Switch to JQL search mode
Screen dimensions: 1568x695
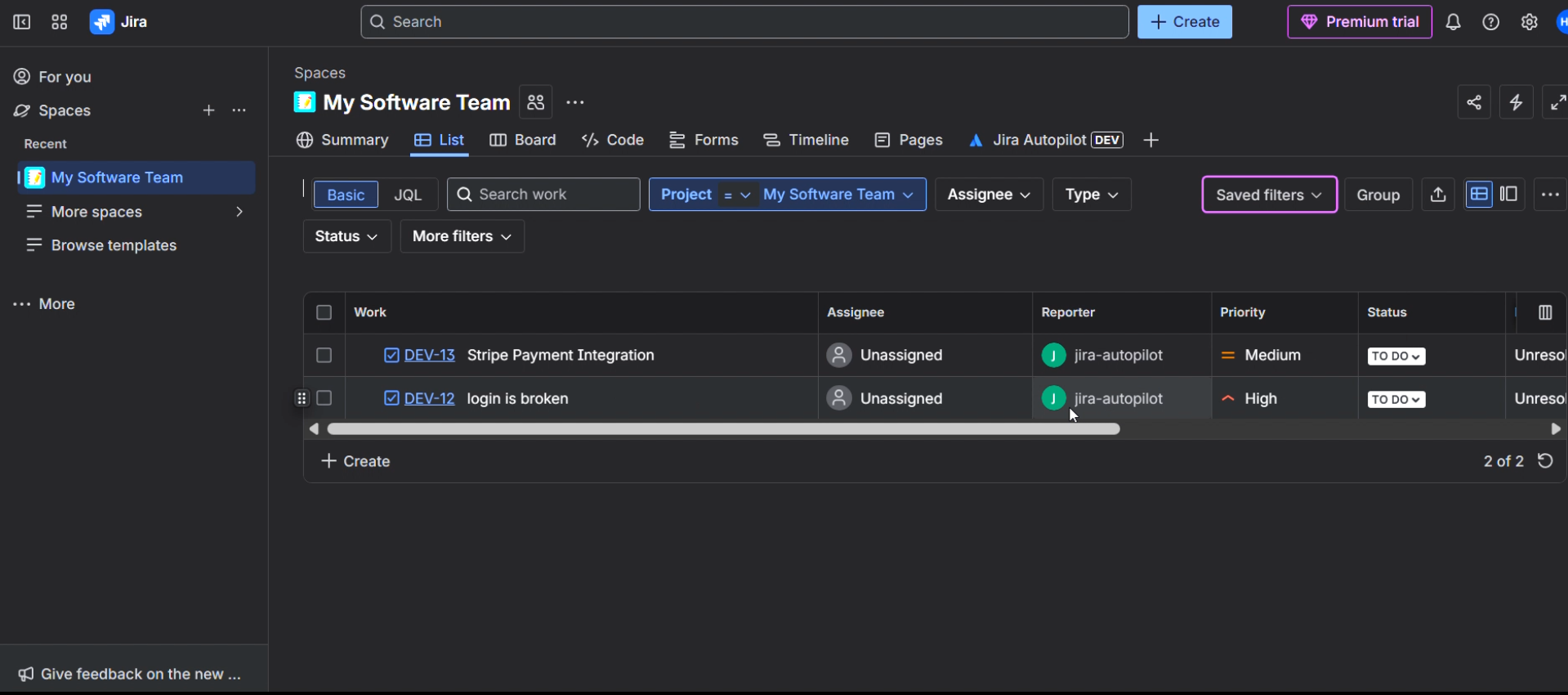408,195
